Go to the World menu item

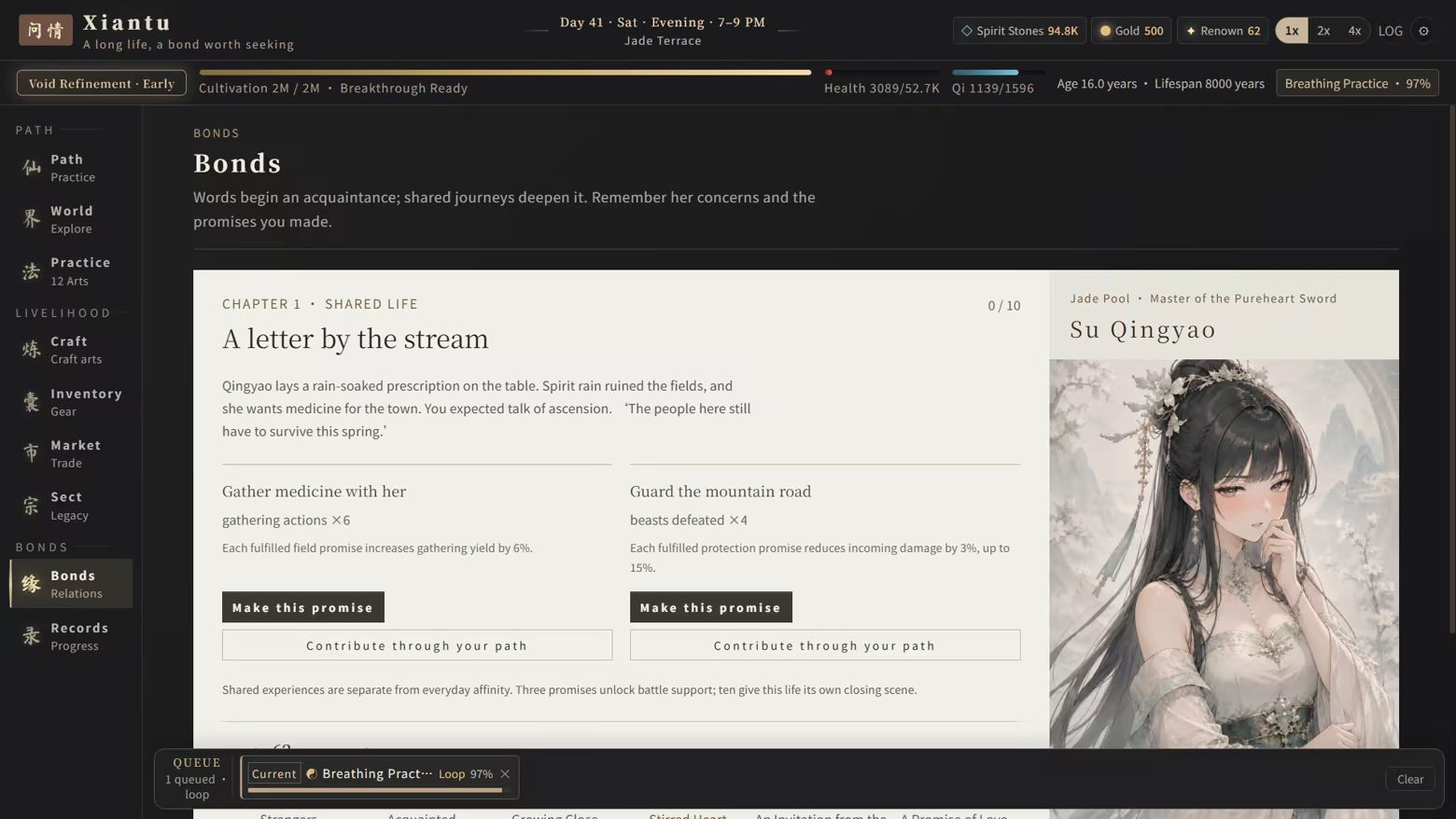pos(71,219)
